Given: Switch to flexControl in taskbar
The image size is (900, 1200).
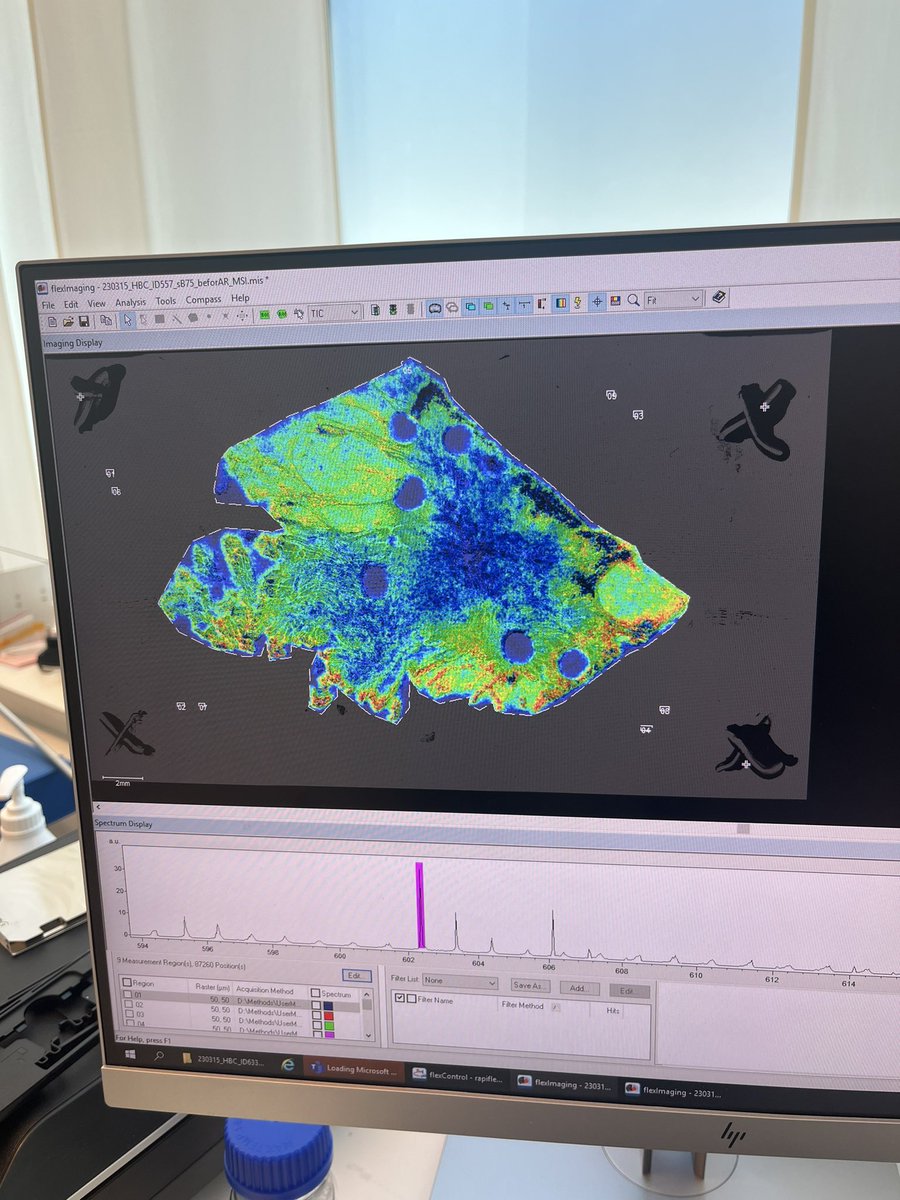Looking at the screenshot, I should click(461, 1075).
